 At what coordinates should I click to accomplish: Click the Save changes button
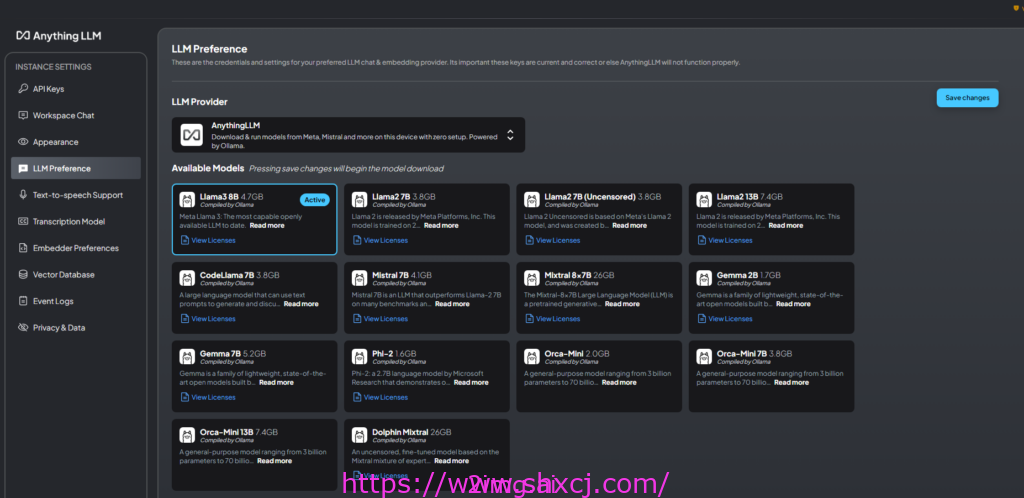pyautogui.click(x=967, y=98)
